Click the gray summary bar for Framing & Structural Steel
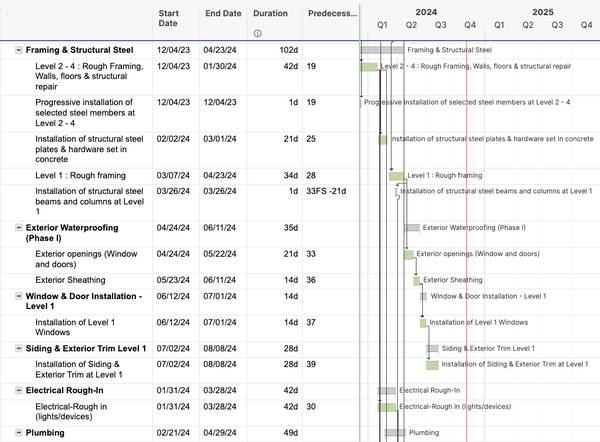Image resolution: width=600 pixels, height=442 pixels. [382, 50]
